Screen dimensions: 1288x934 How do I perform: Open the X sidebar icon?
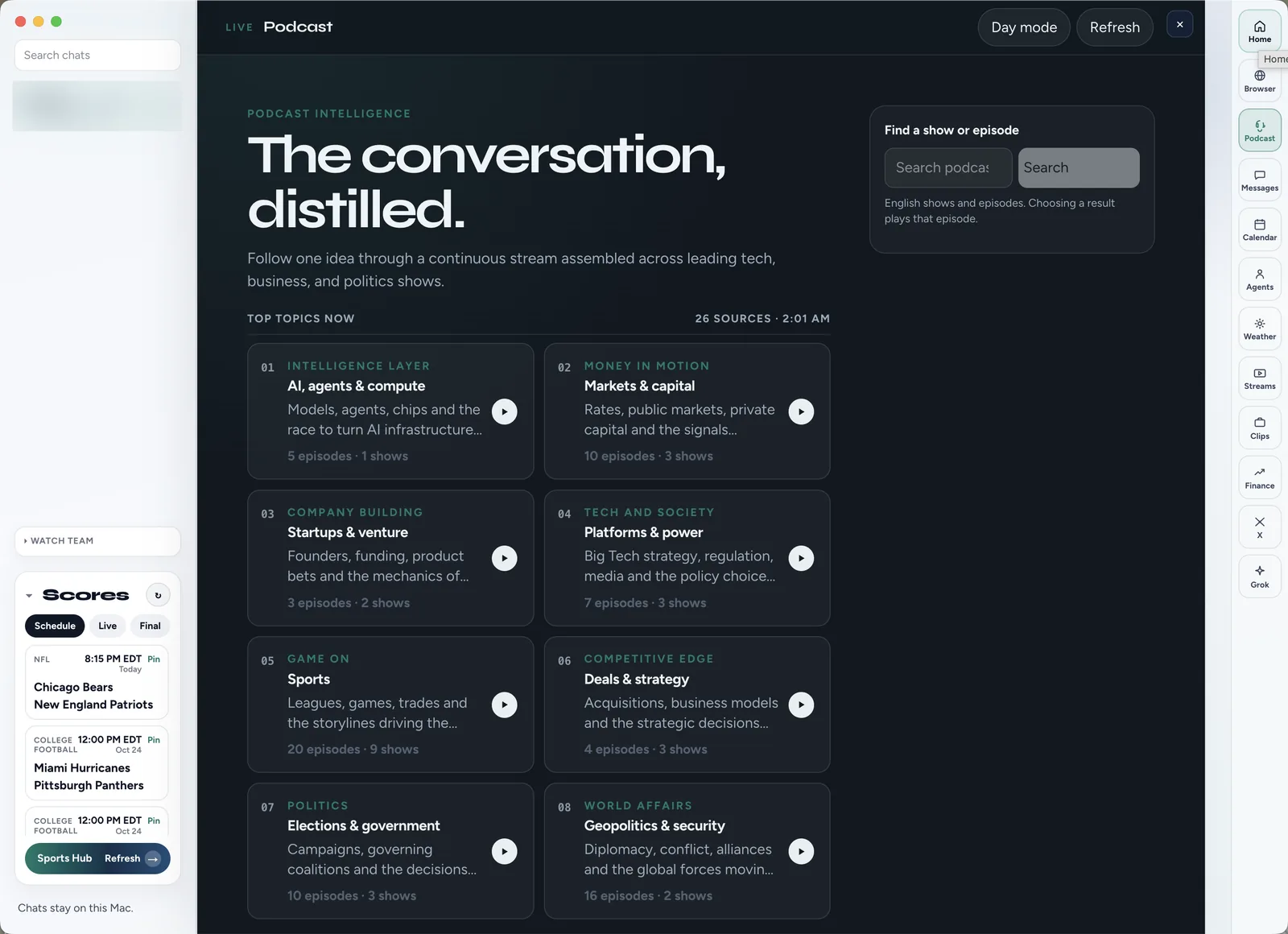pyautogui.click(x=1260, y=527)
